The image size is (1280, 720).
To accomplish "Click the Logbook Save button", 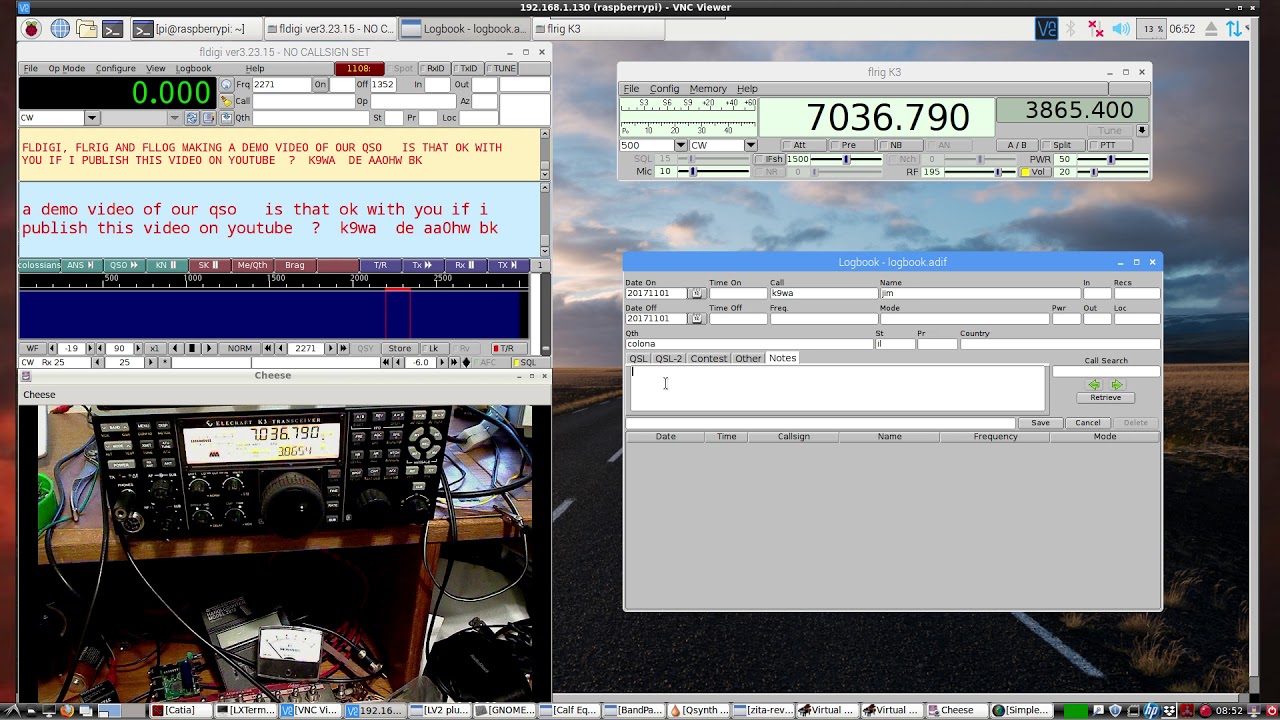I will click(x=1040, y=423).
